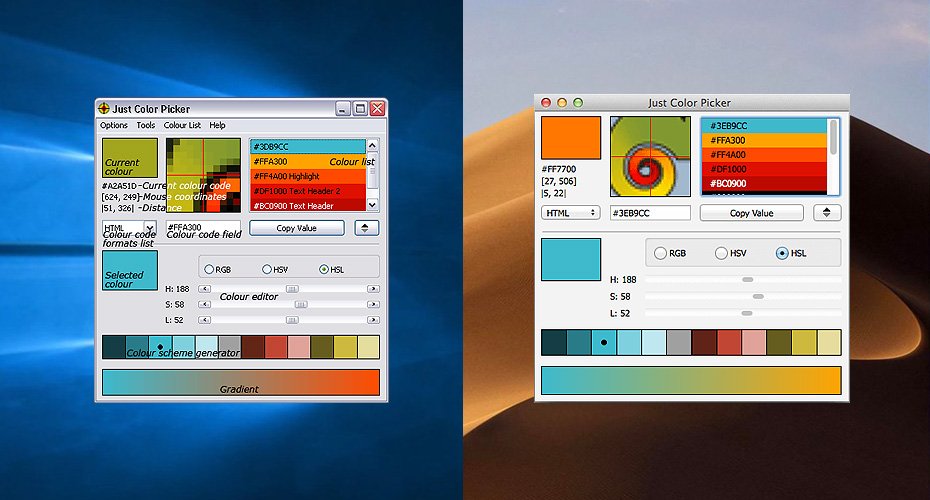Click the up-down arrows button in the Windows window
Viewport: 930px width, 500px height.
click(366, 228)
